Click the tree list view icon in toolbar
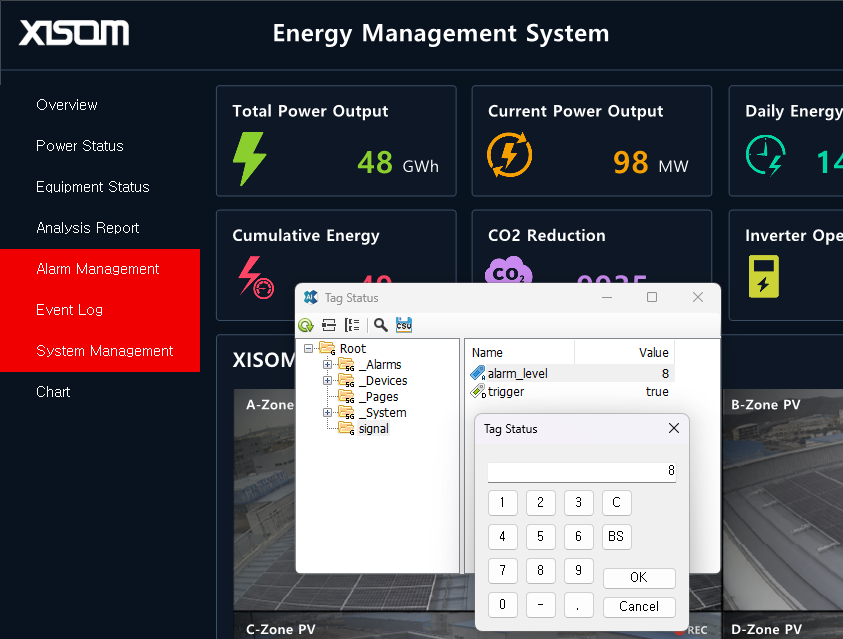Image resolution: width=843 pixels, height=639 pixels. [x=352, y=325]
